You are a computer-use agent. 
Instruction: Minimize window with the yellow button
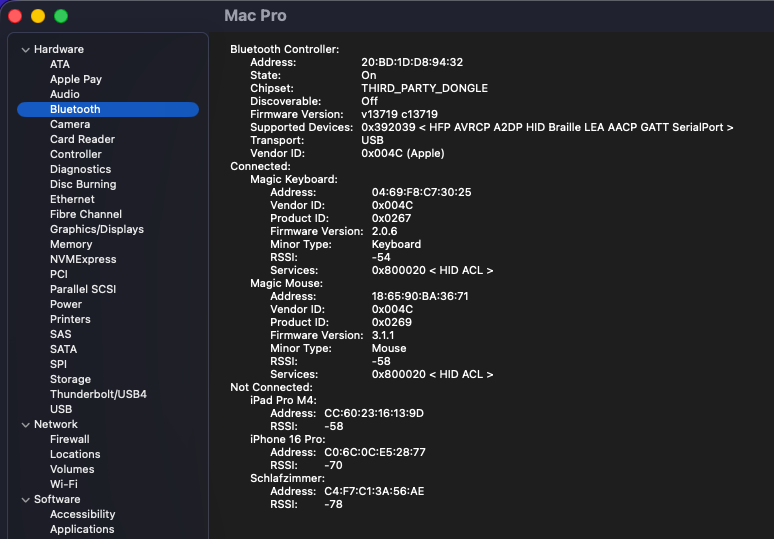point(38,16)
